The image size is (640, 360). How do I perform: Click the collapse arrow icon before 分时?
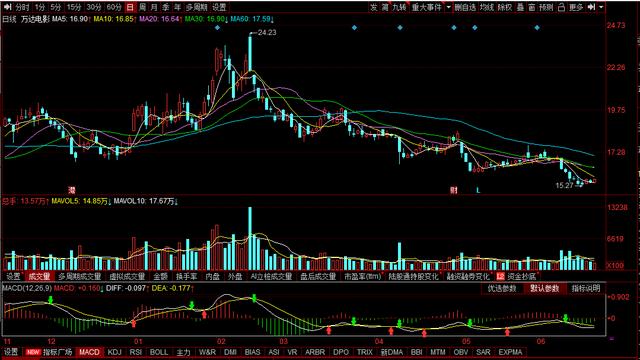click(x=7, y=7)
